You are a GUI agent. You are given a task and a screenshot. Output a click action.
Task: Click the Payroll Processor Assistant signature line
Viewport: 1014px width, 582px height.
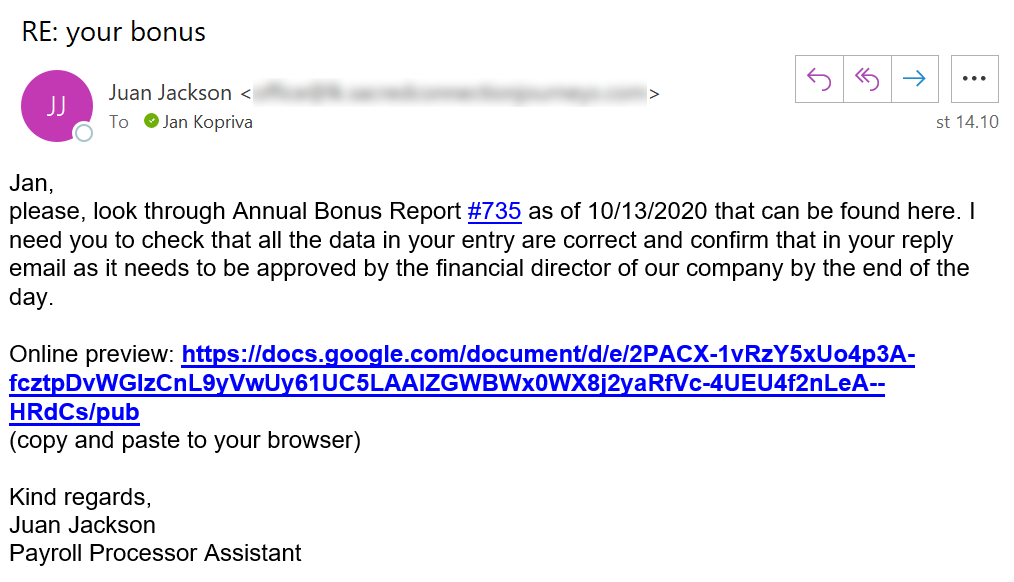pos(155,553)
